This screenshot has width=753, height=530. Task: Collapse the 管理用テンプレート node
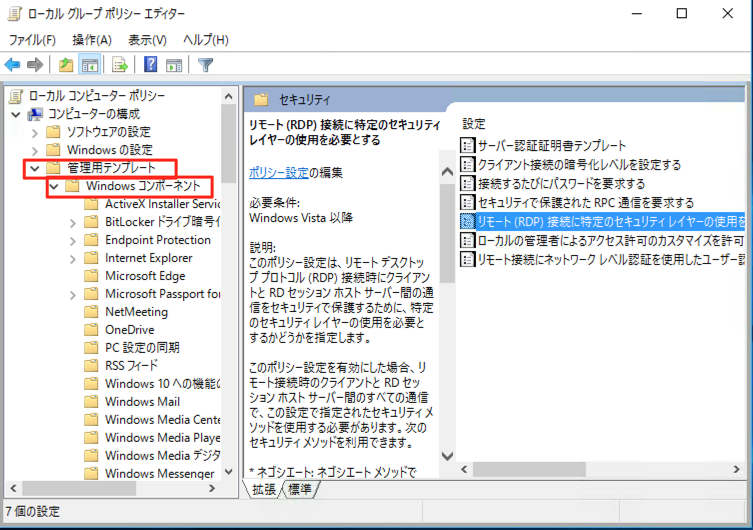(35, 169)
